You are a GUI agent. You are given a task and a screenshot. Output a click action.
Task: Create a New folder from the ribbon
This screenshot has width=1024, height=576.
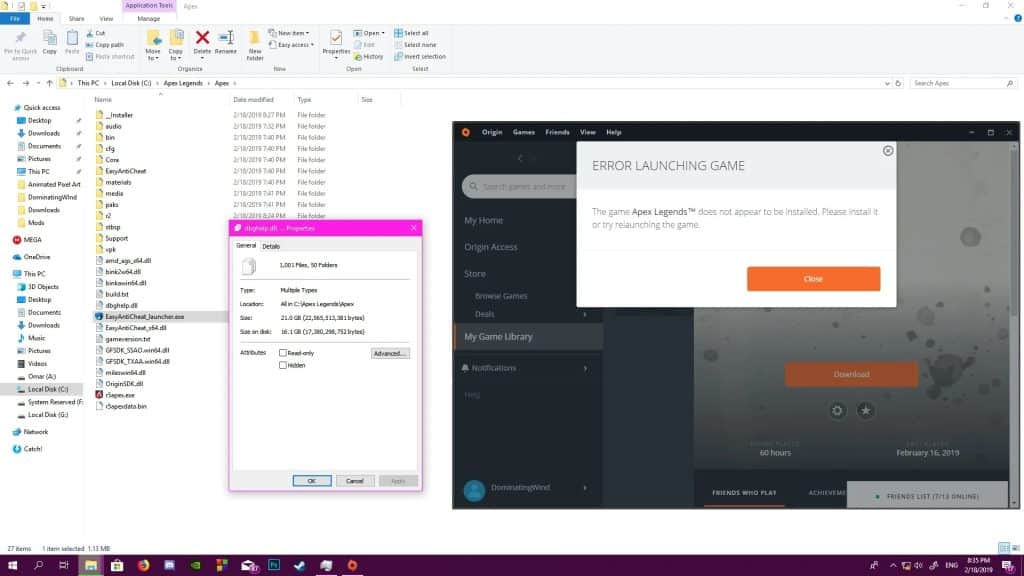(x=255, y=45)
